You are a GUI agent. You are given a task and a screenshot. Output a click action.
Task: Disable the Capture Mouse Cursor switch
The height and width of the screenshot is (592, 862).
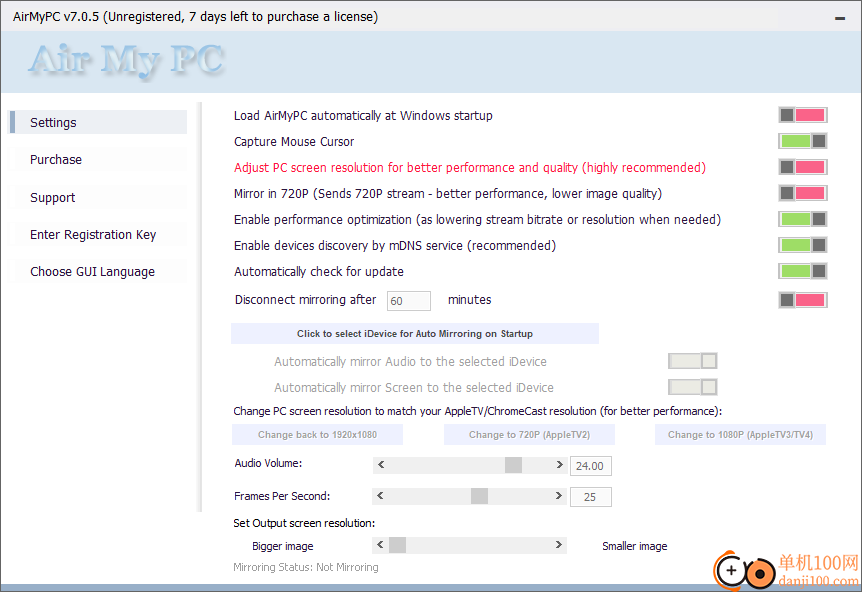coord(803,141)
